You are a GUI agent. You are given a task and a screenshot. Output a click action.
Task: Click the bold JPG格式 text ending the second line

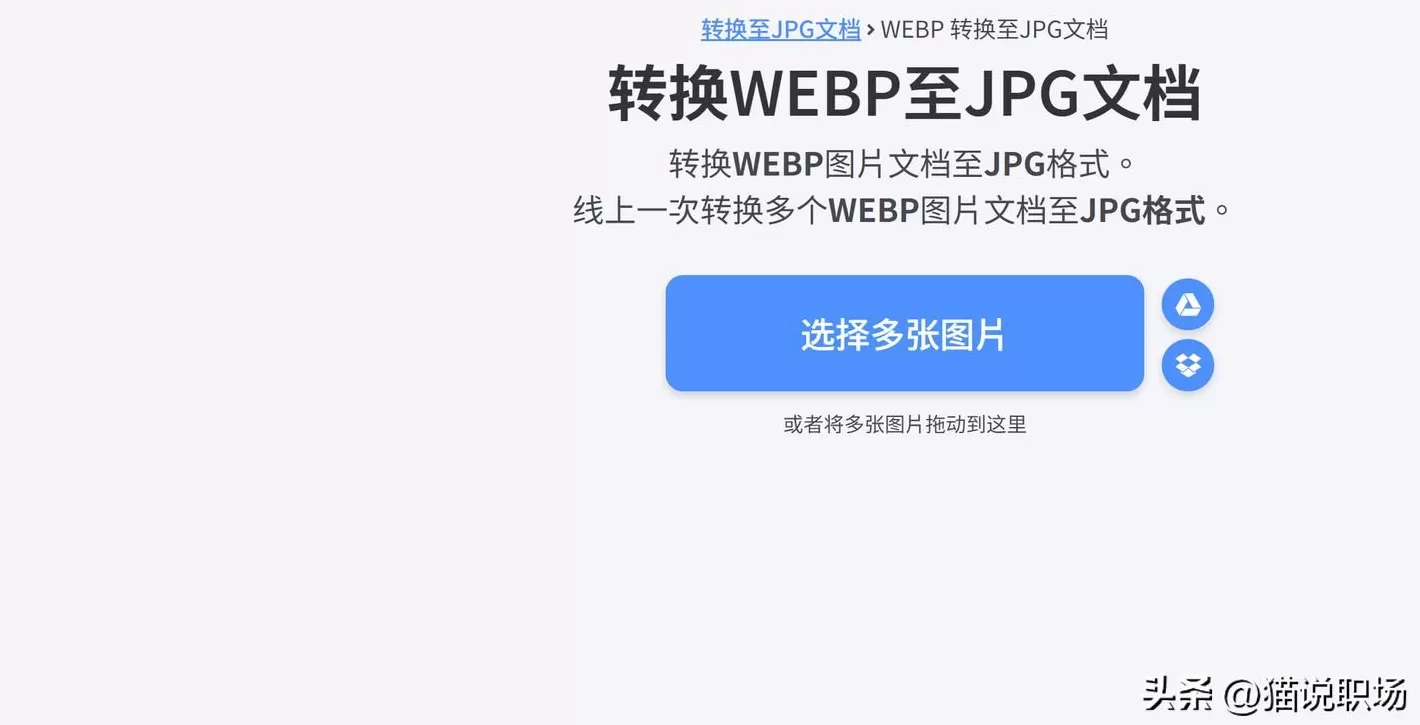[x=1143, y=210]
